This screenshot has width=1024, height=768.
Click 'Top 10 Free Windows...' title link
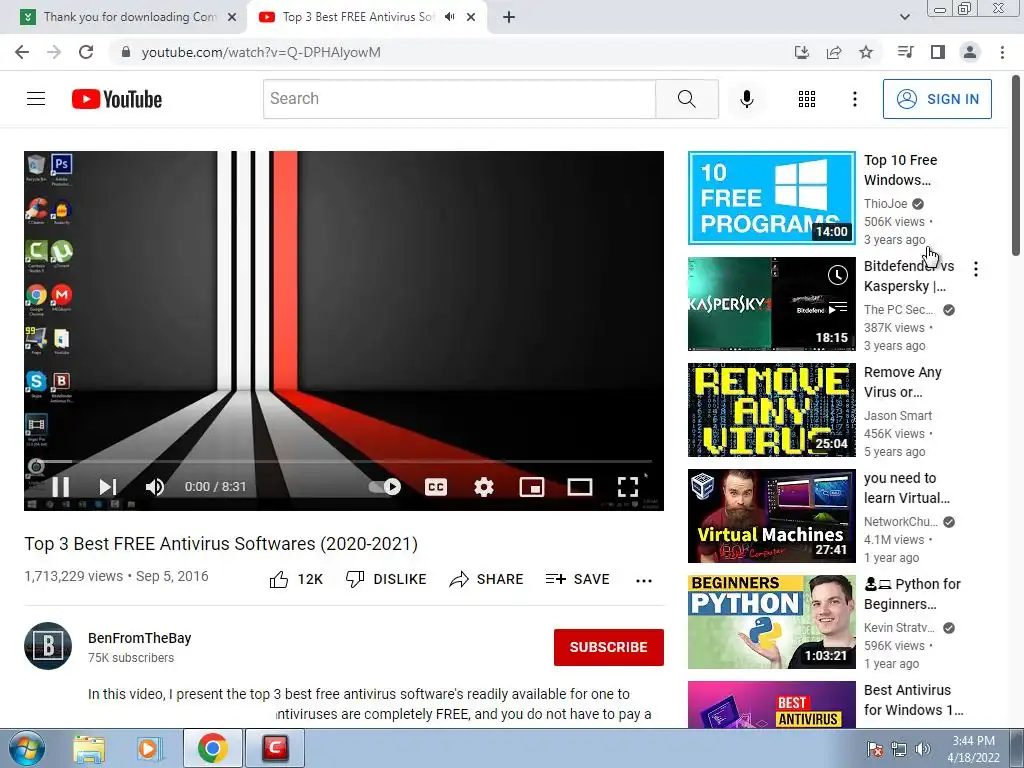click(x=901, y=170)
